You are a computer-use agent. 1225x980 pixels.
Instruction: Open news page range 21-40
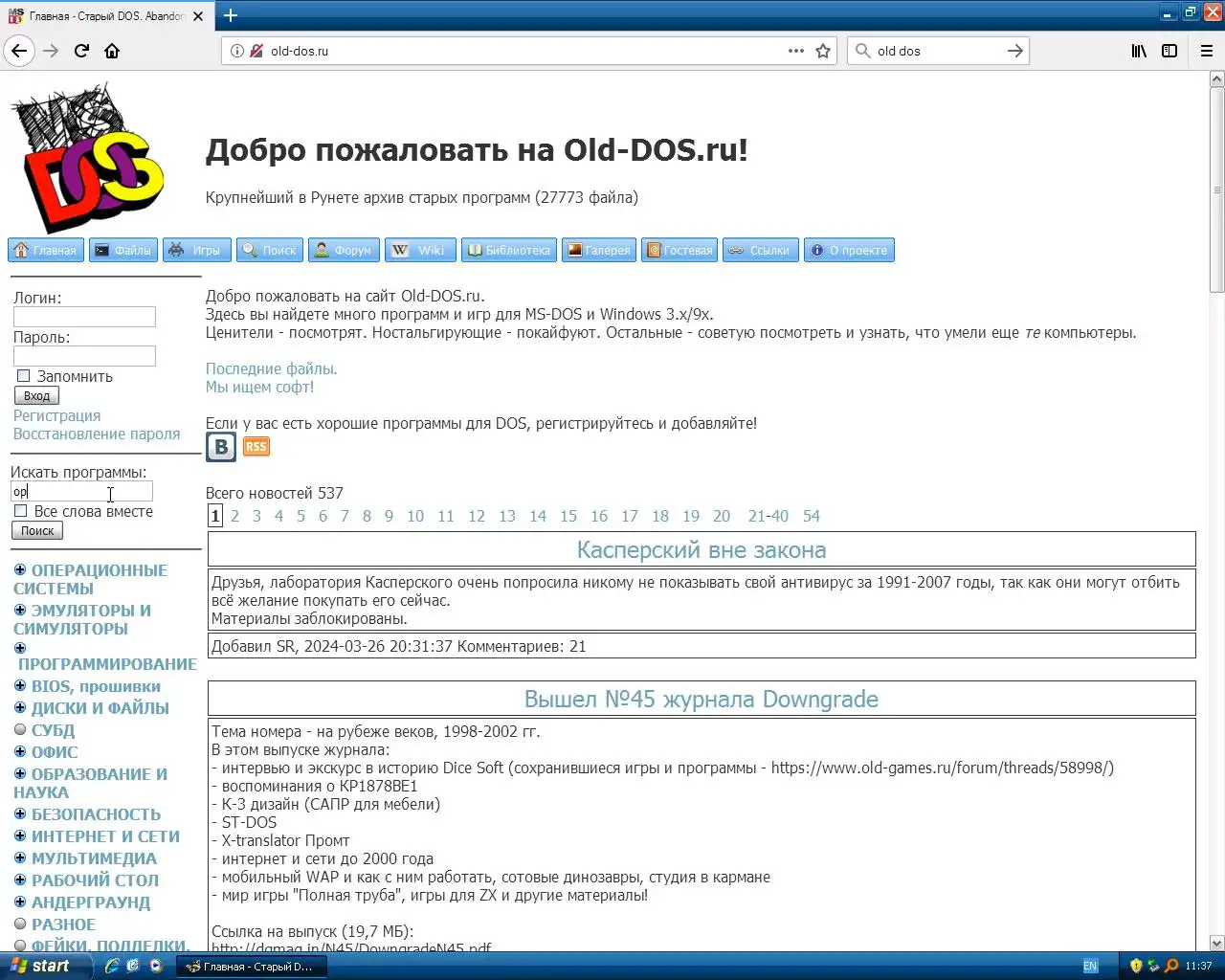[768, 516]
